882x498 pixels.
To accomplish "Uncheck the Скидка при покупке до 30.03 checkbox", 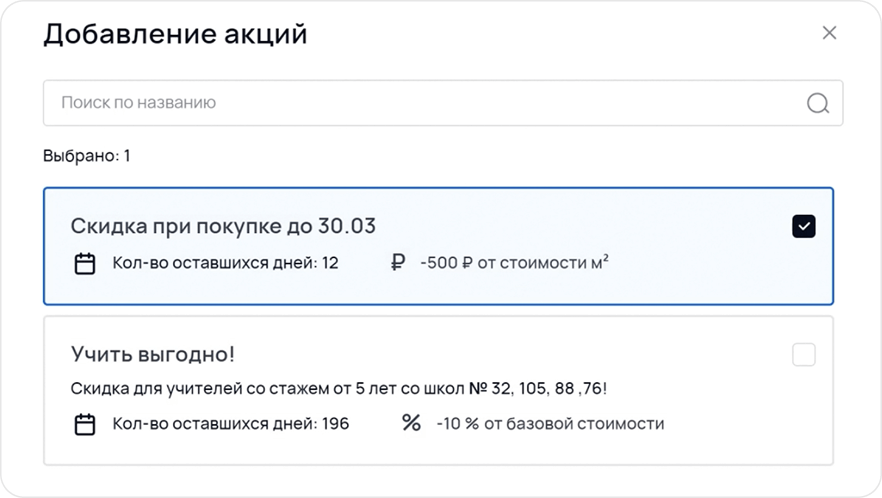I will click(804, 226).
